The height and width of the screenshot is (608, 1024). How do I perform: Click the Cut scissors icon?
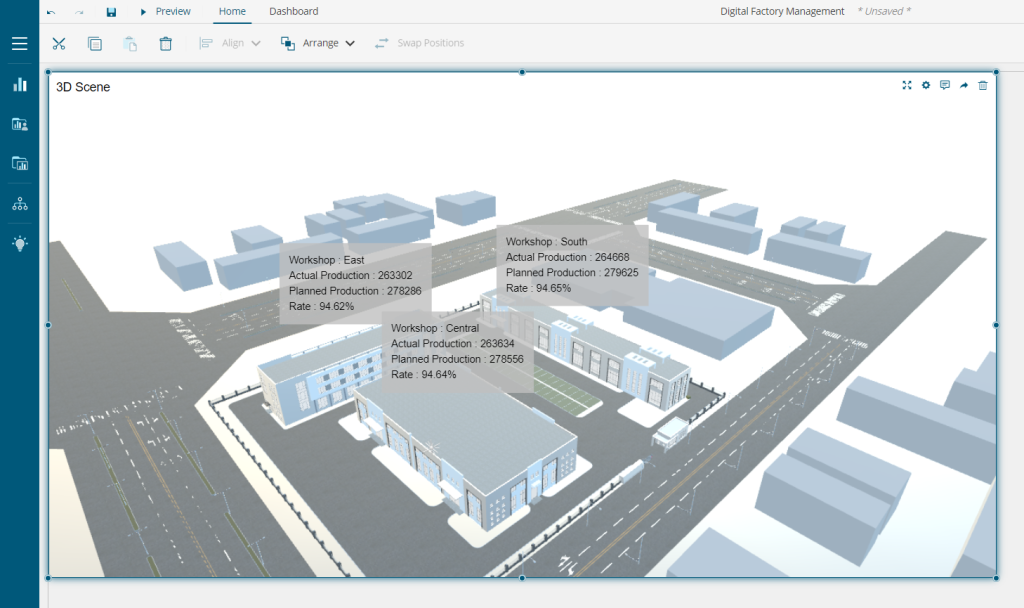(59, 44)
